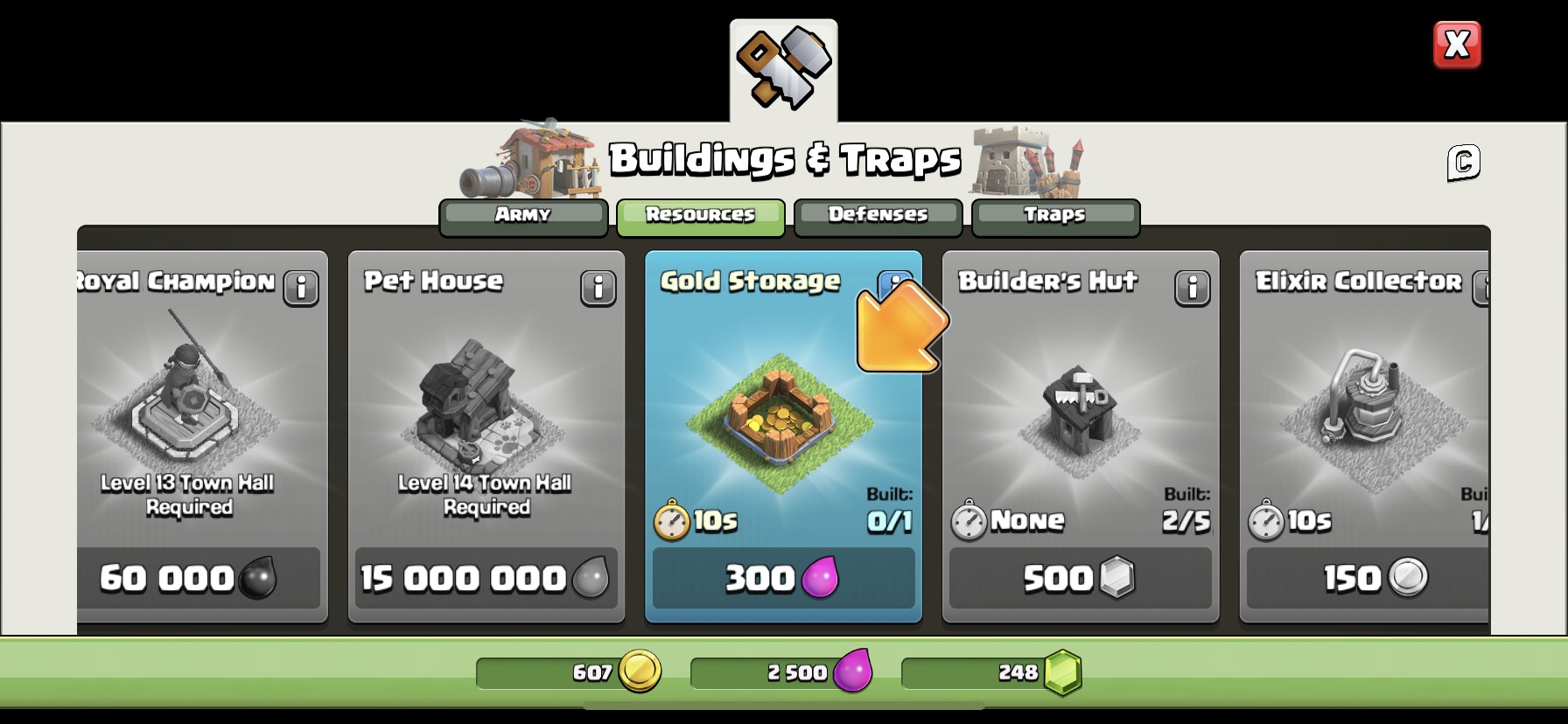The image size is (1568, 724).
Task: Switch to the Army tab
Action: (523, 217)
